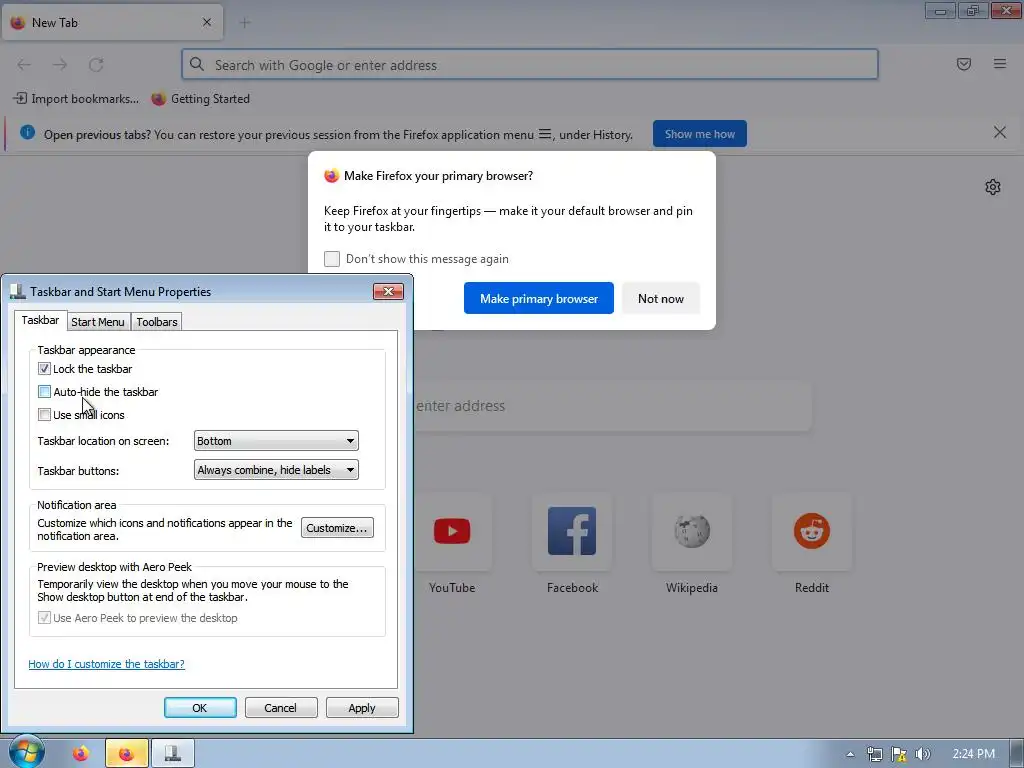The width and height of the screenshot is (1024, 768).
Task: Click pinned Firefox taskbar icon
Action: click(80, 754)
